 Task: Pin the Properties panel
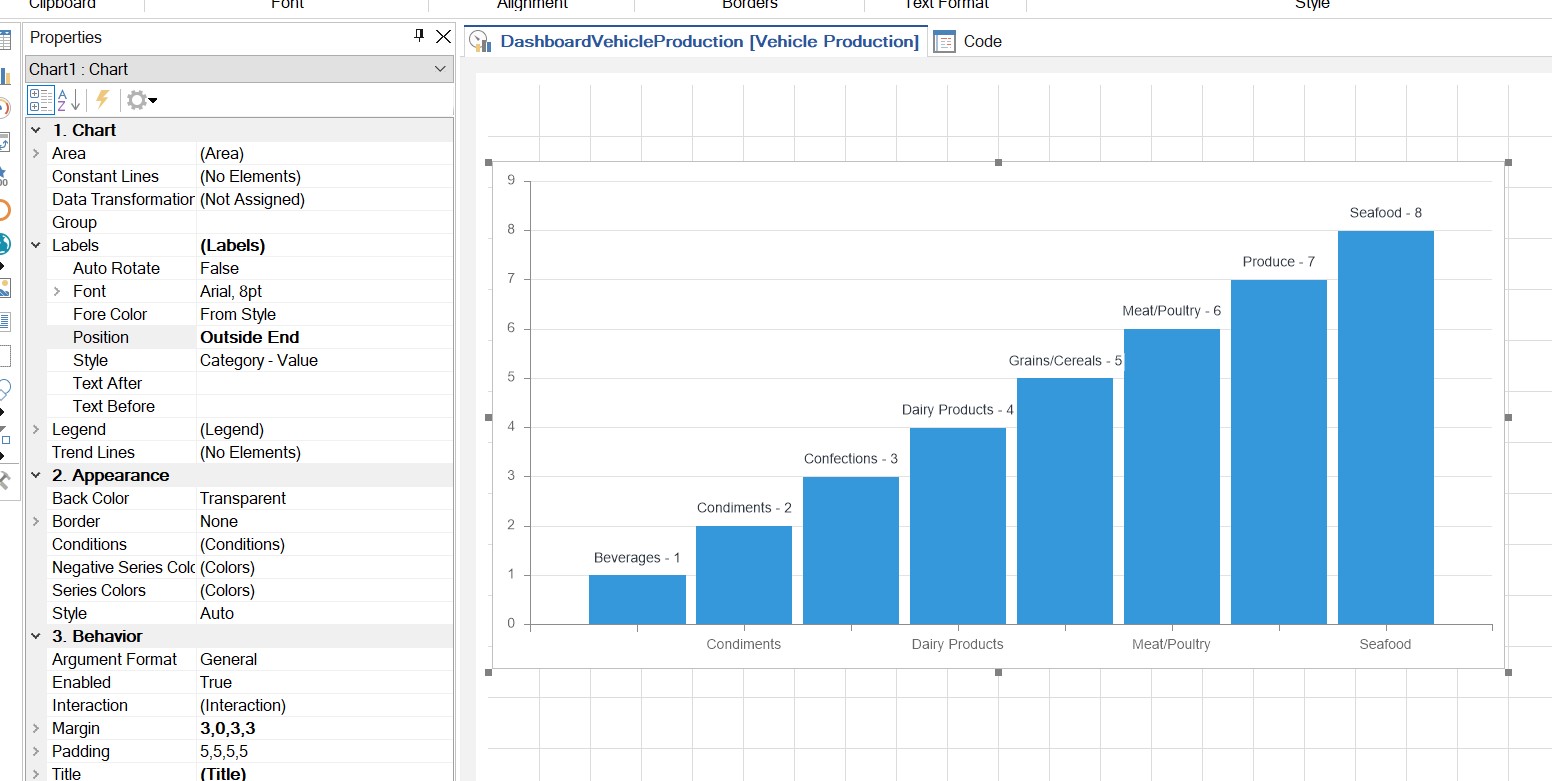420,37
